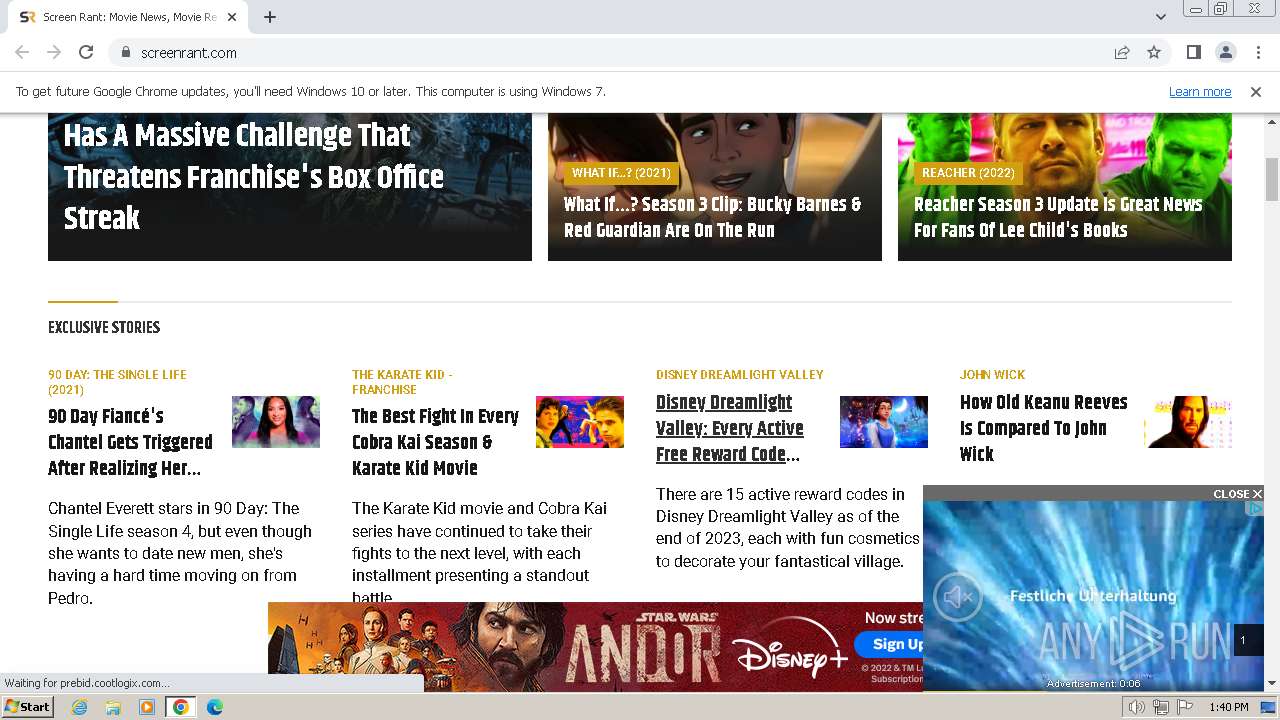Open The Karate Kid - Franchise category
This screenshot has width=1280, height=720.
click(402, 382)
